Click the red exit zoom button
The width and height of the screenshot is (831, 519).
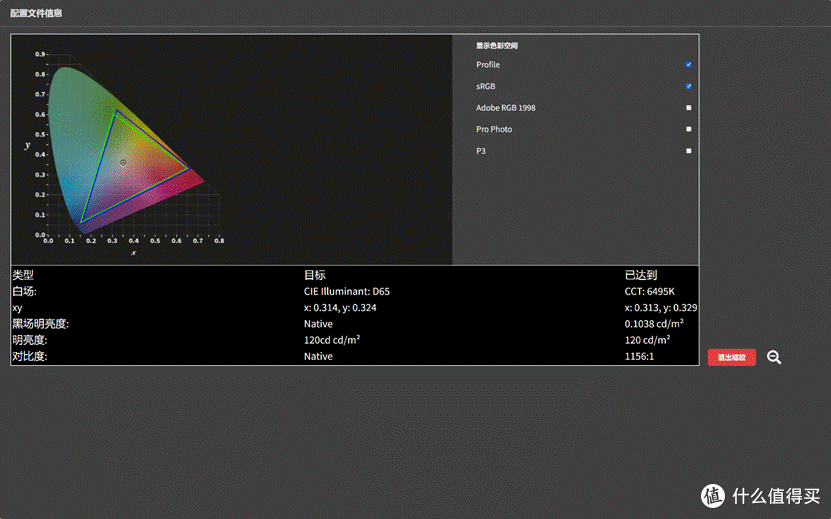coord(731,357)
